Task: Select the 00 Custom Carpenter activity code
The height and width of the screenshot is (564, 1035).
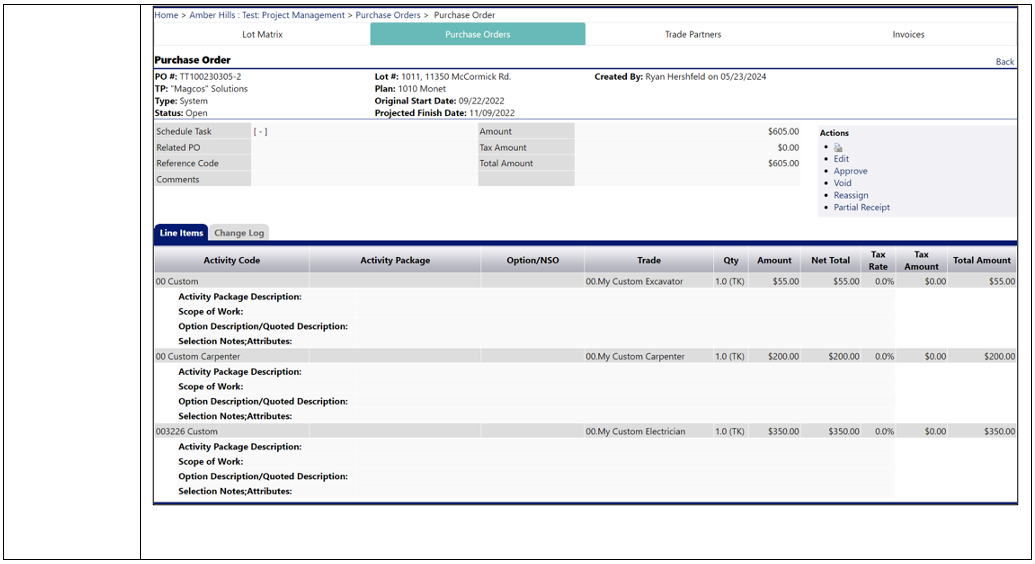Action: [198, 357]
